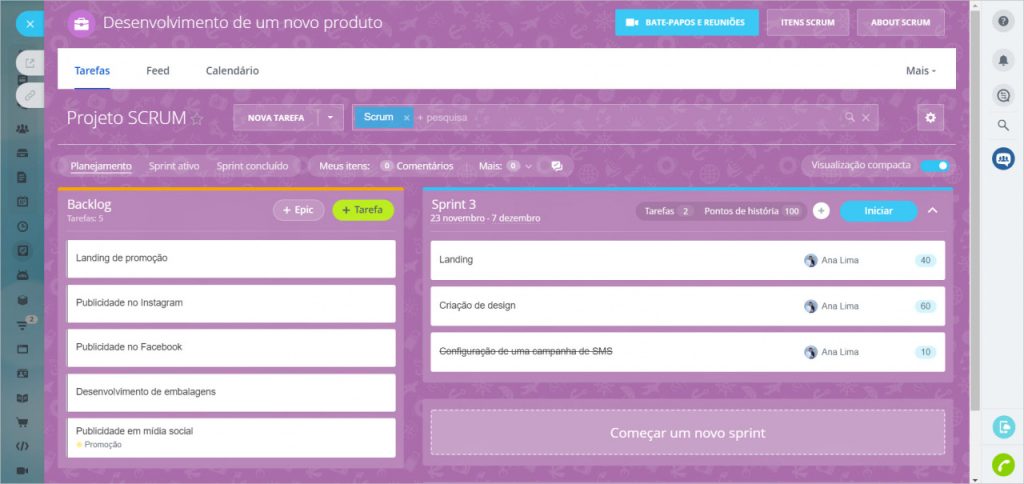Viewport: 1024px width, 484px height.
Task: Click the ITENS SCRUM button
Action: (807, 22)
